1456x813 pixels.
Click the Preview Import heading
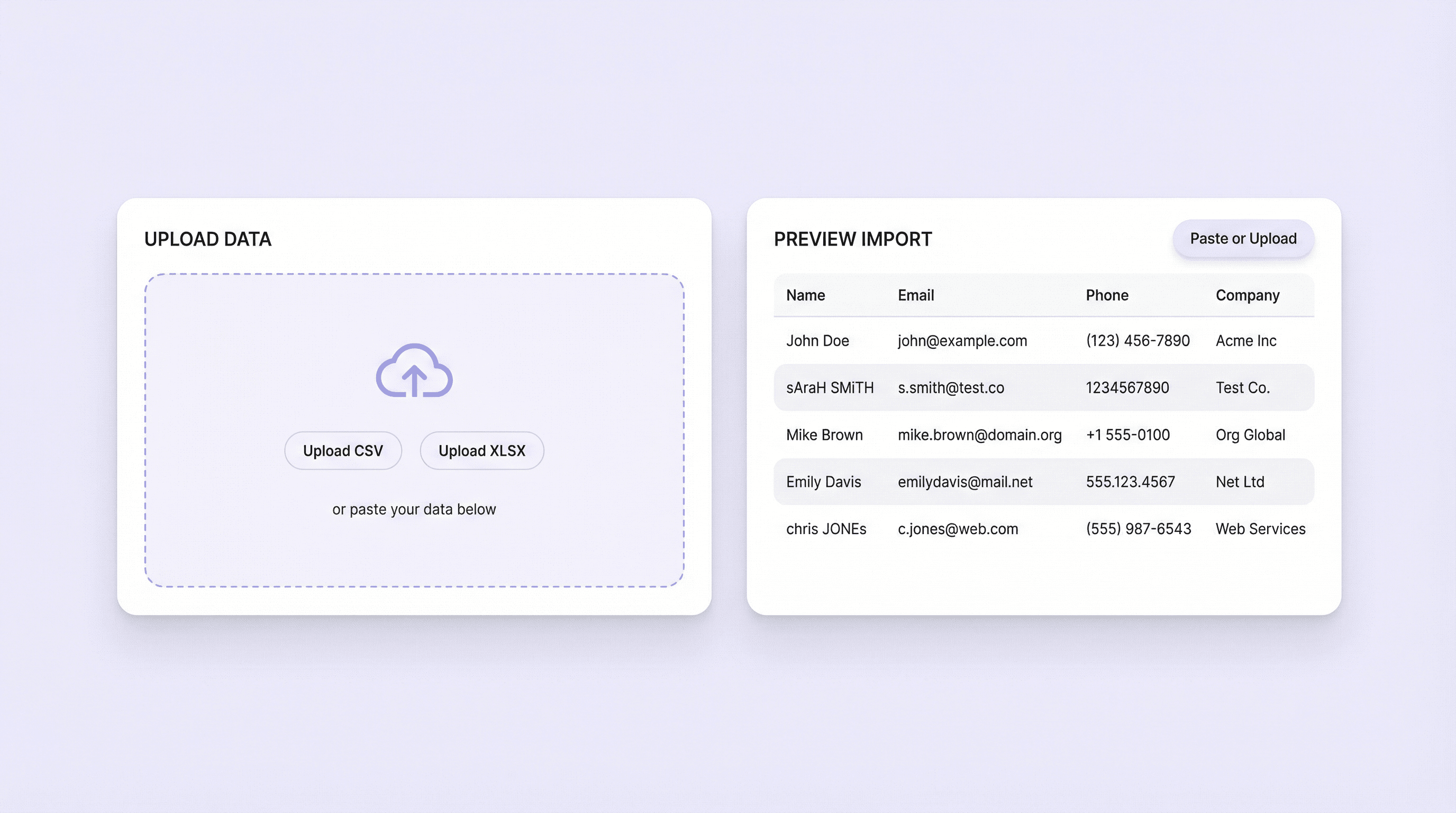[852, 239]
